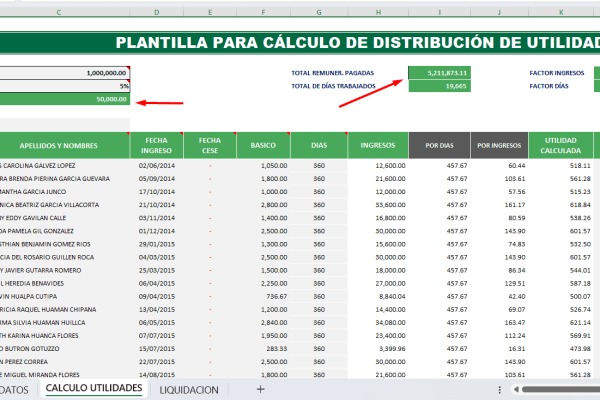The width and height of the screenshot is (600, 400).
Task: Select the DEL ROSARIO GUILLEN ROCA cell
Action: [x=65, y=257]
